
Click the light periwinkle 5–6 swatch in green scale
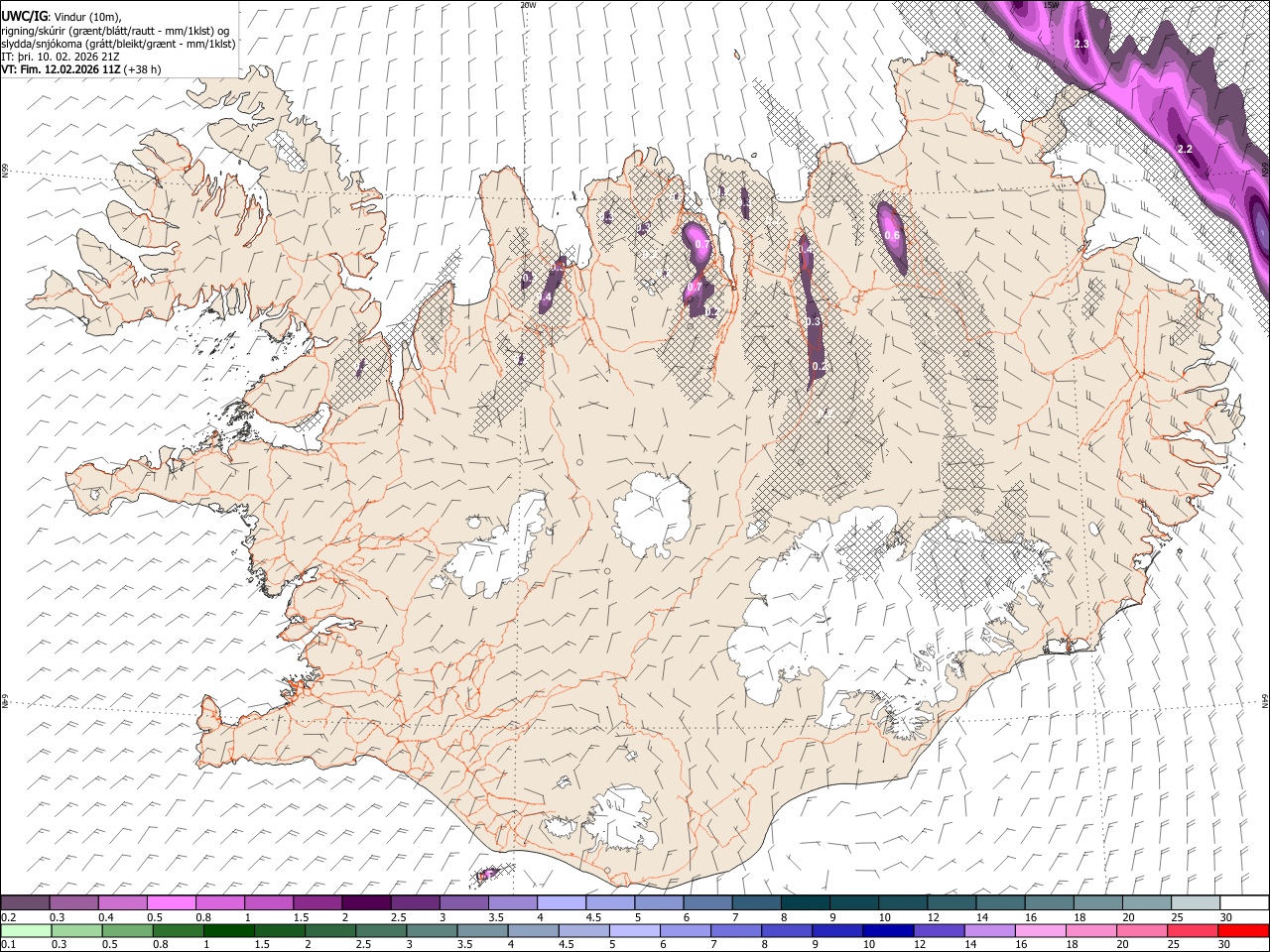634,930
